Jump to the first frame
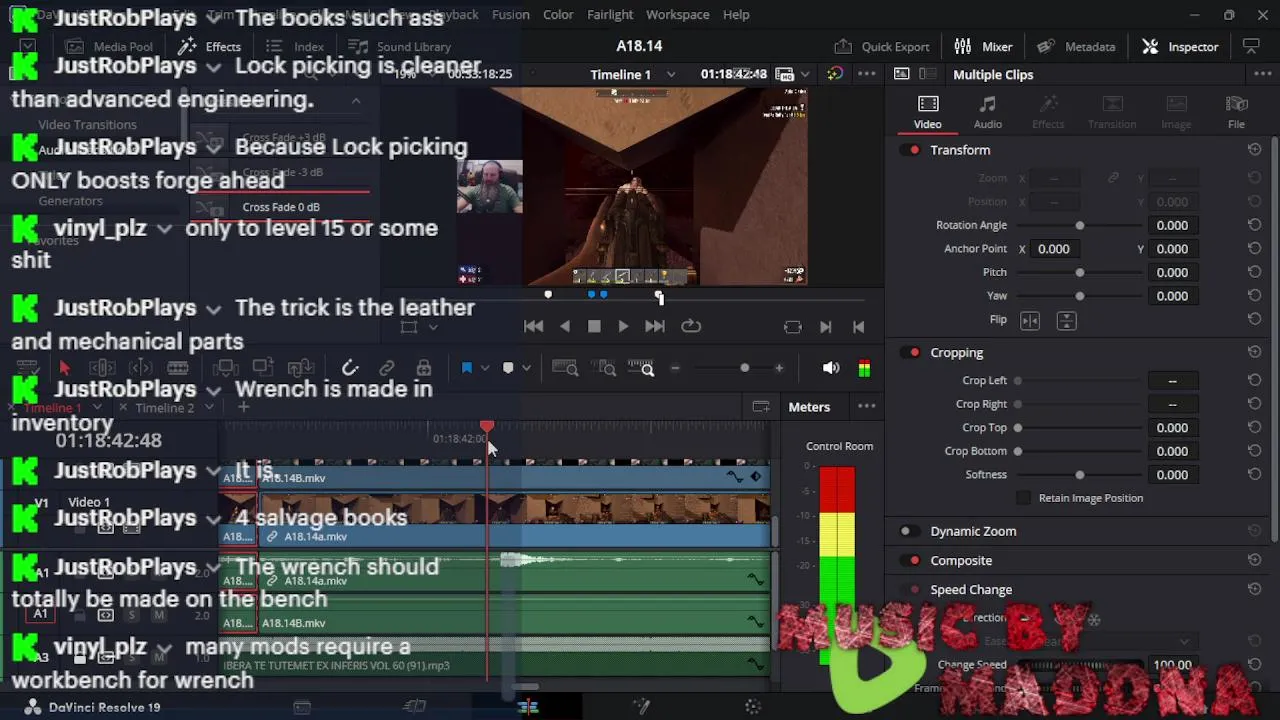The width and height of the screenshot is (1280, 720). [534, 326]
